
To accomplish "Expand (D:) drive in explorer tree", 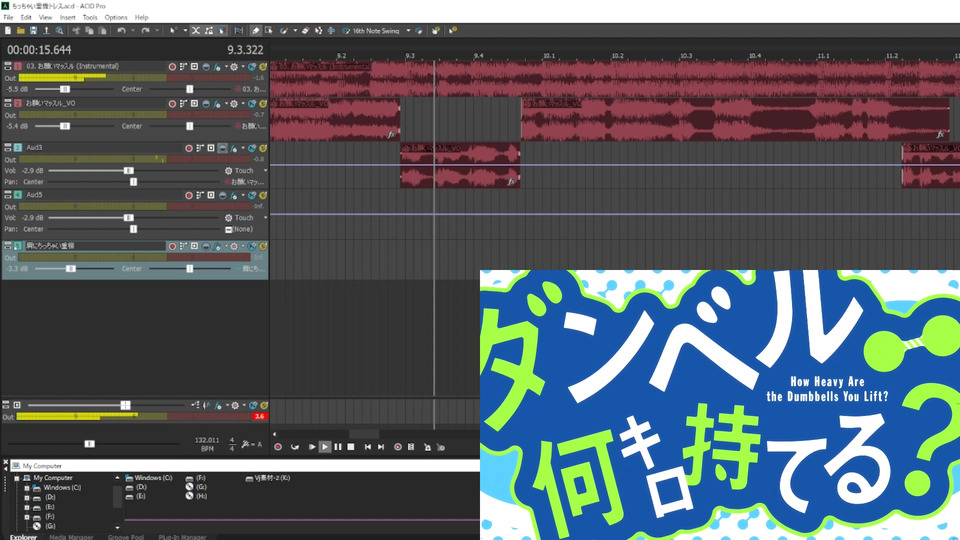I will [27, 498].
